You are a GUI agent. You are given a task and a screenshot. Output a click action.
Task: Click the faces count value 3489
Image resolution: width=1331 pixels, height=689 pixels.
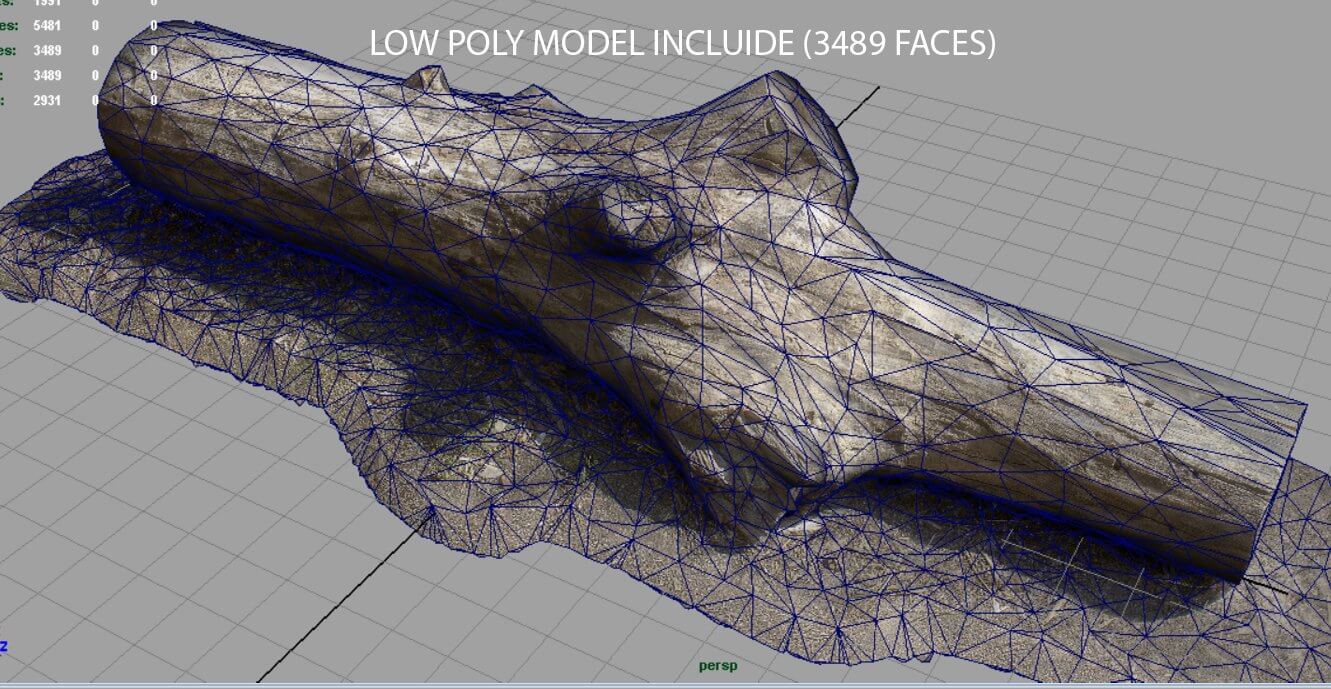[x=47, y=50]
